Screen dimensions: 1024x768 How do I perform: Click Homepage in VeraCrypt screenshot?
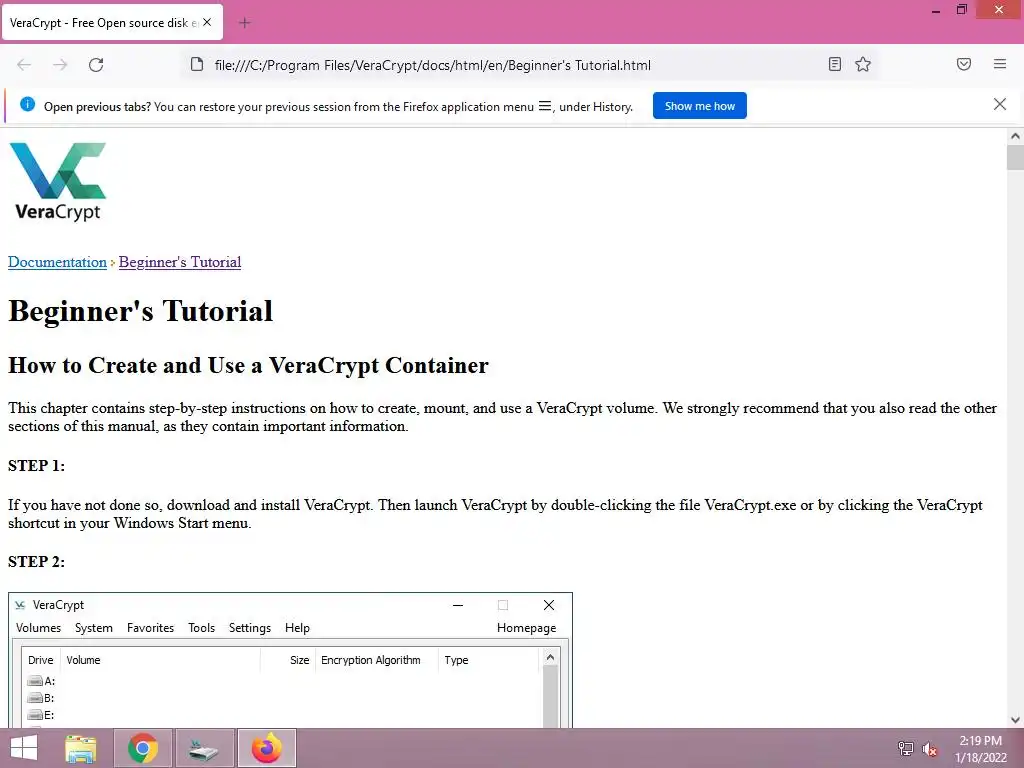[x=526, y=628]
